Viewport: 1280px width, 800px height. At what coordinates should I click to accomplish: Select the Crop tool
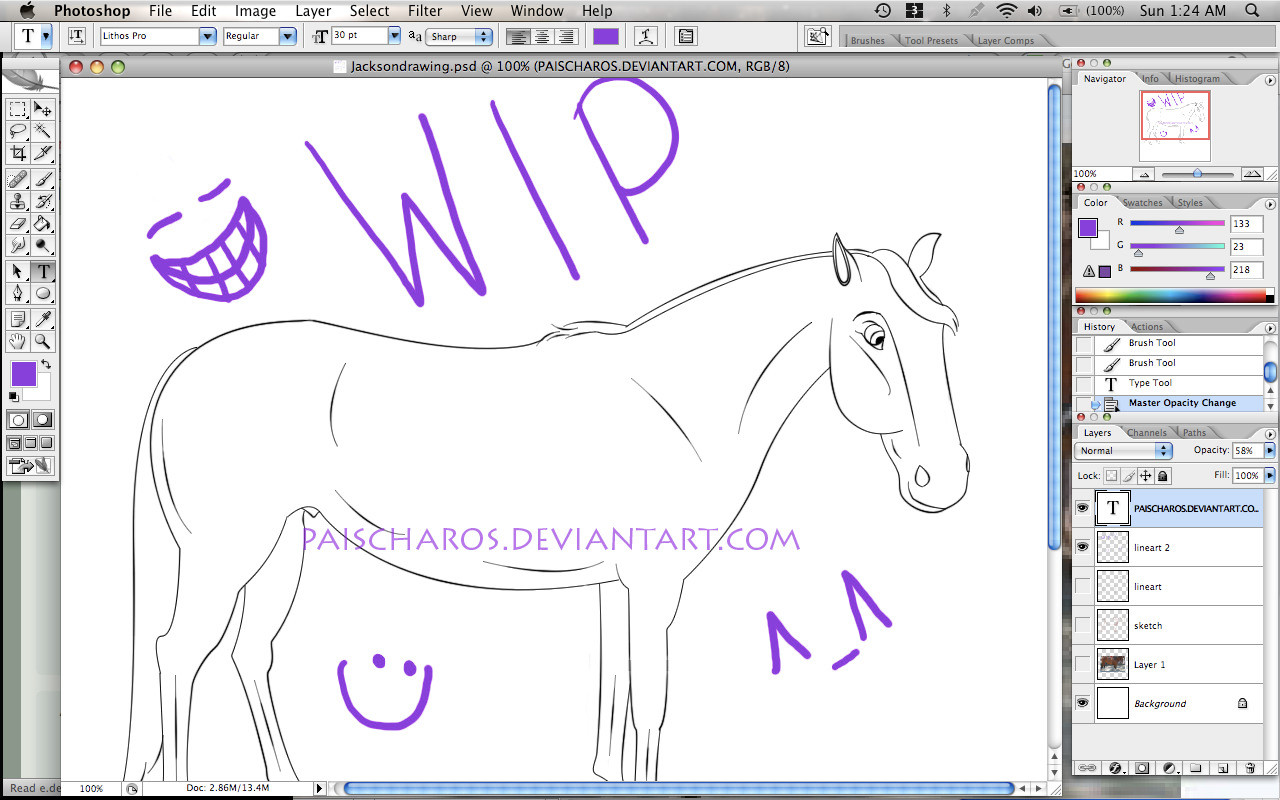click(18, 154)
